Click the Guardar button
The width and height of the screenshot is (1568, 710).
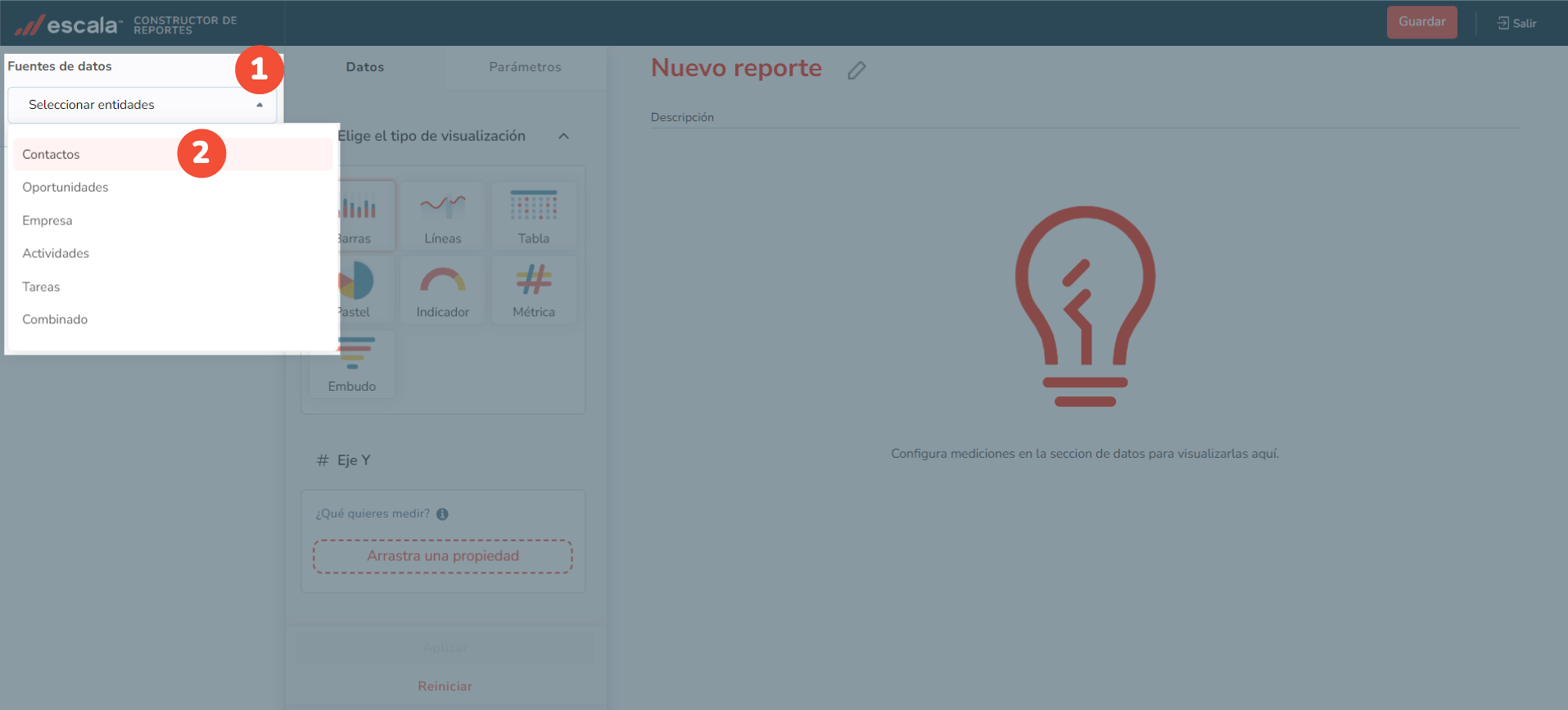tap(1421, 22)
